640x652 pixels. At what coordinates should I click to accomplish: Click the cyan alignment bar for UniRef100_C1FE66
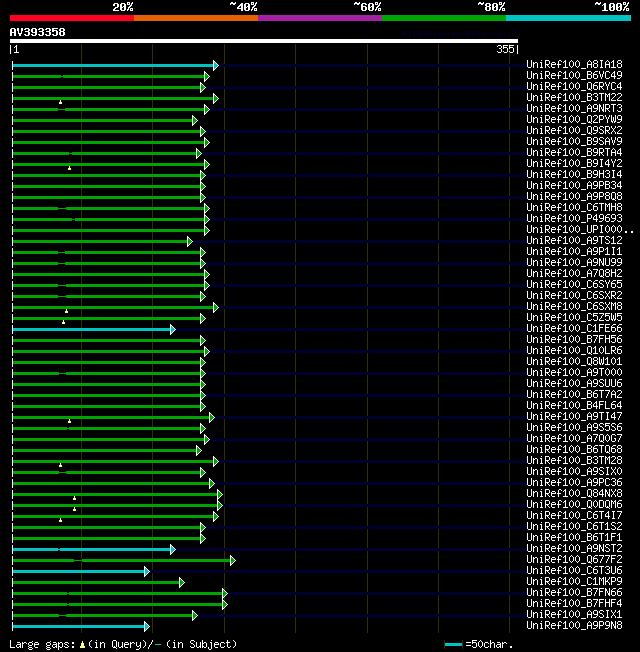[91, 329]
